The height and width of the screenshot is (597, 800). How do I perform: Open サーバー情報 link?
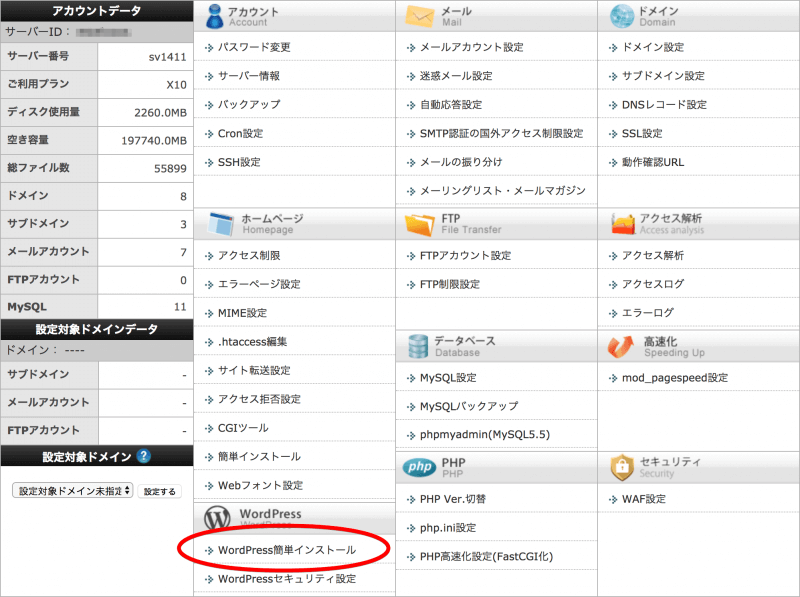249,76
